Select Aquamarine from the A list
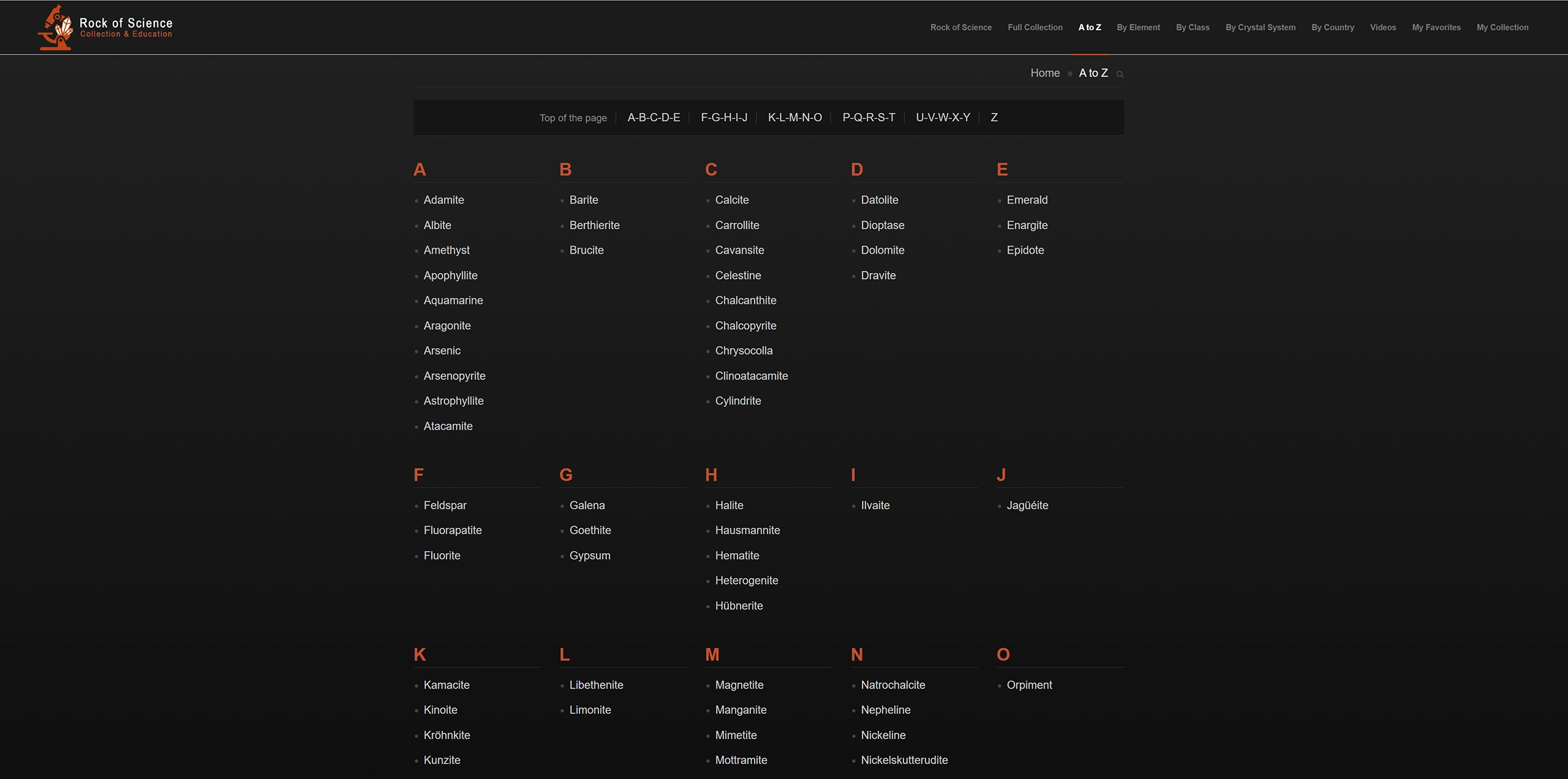 point(453,300)
